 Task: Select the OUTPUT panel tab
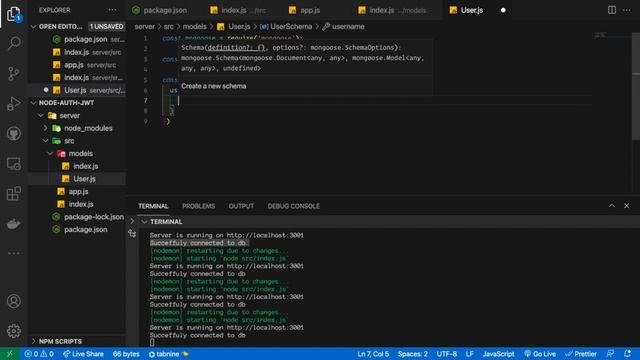pyautogui.click(x=241, y=206)
